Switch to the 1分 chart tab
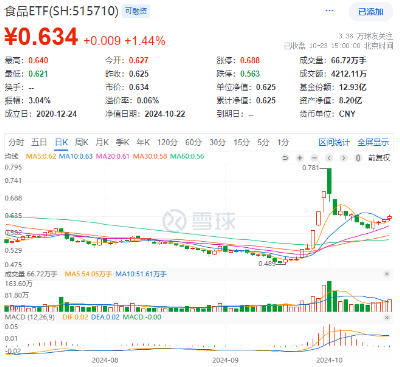Image resolution: width=400 pixels, height=367 pixels. pos(283,143)
